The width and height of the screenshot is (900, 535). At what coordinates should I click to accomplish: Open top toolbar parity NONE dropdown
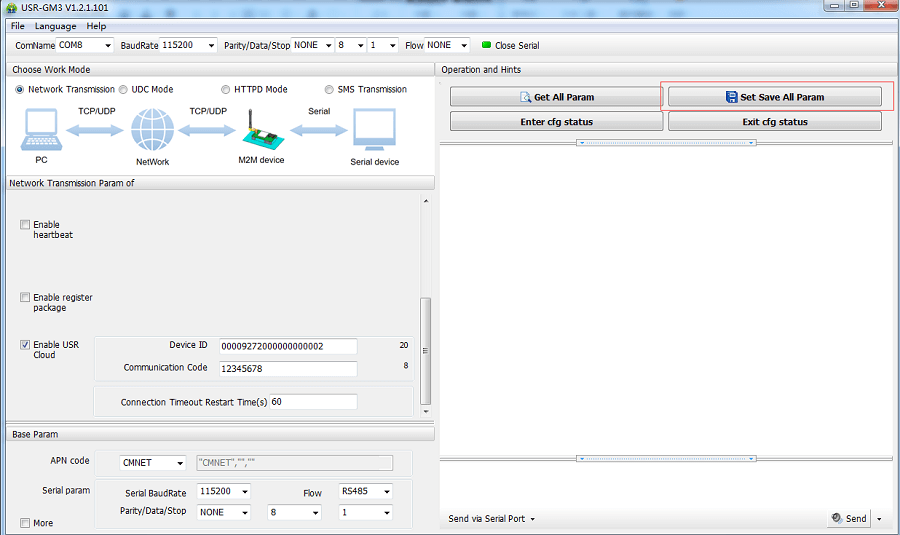(328, 45)
